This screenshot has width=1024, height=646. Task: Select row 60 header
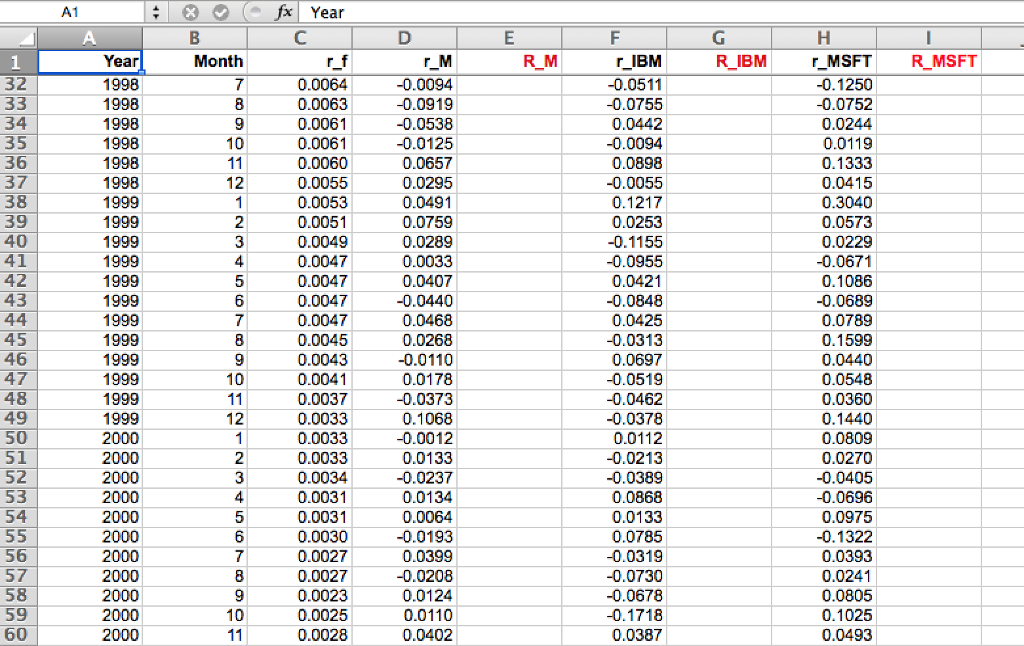point(18,635)
